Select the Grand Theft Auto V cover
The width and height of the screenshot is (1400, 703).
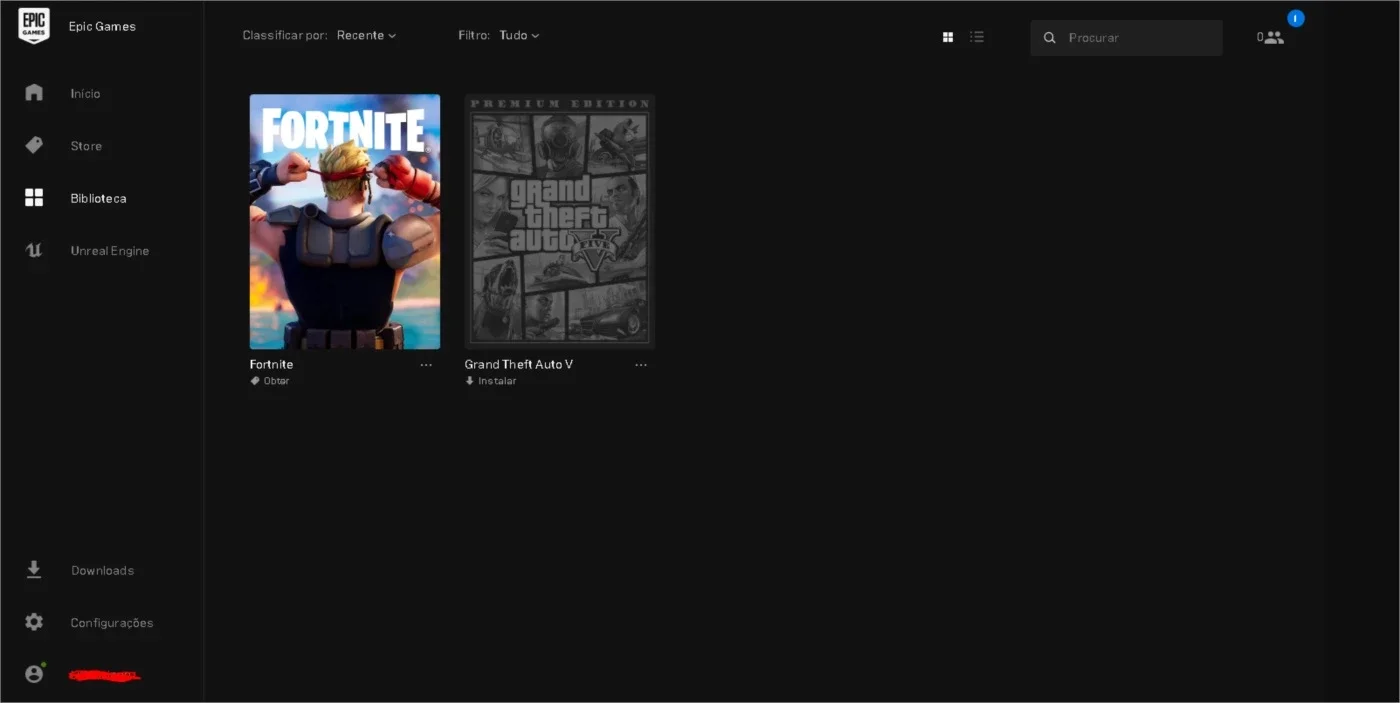560,221
